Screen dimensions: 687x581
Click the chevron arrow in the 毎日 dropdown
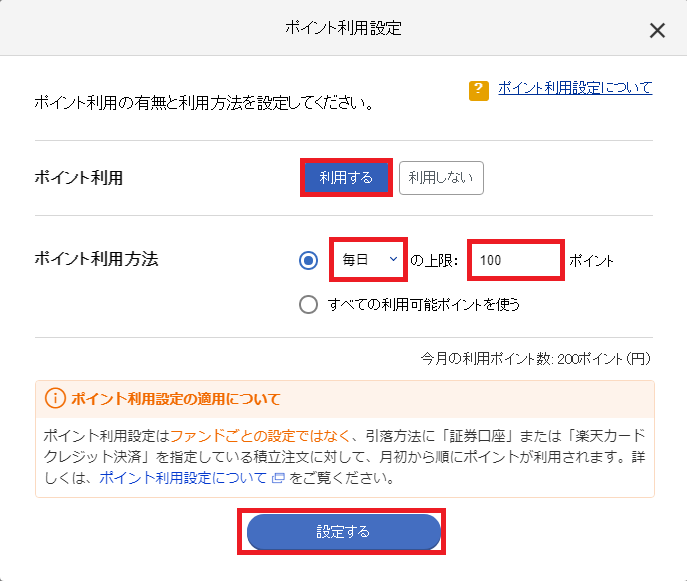click(x=393, y=259)
